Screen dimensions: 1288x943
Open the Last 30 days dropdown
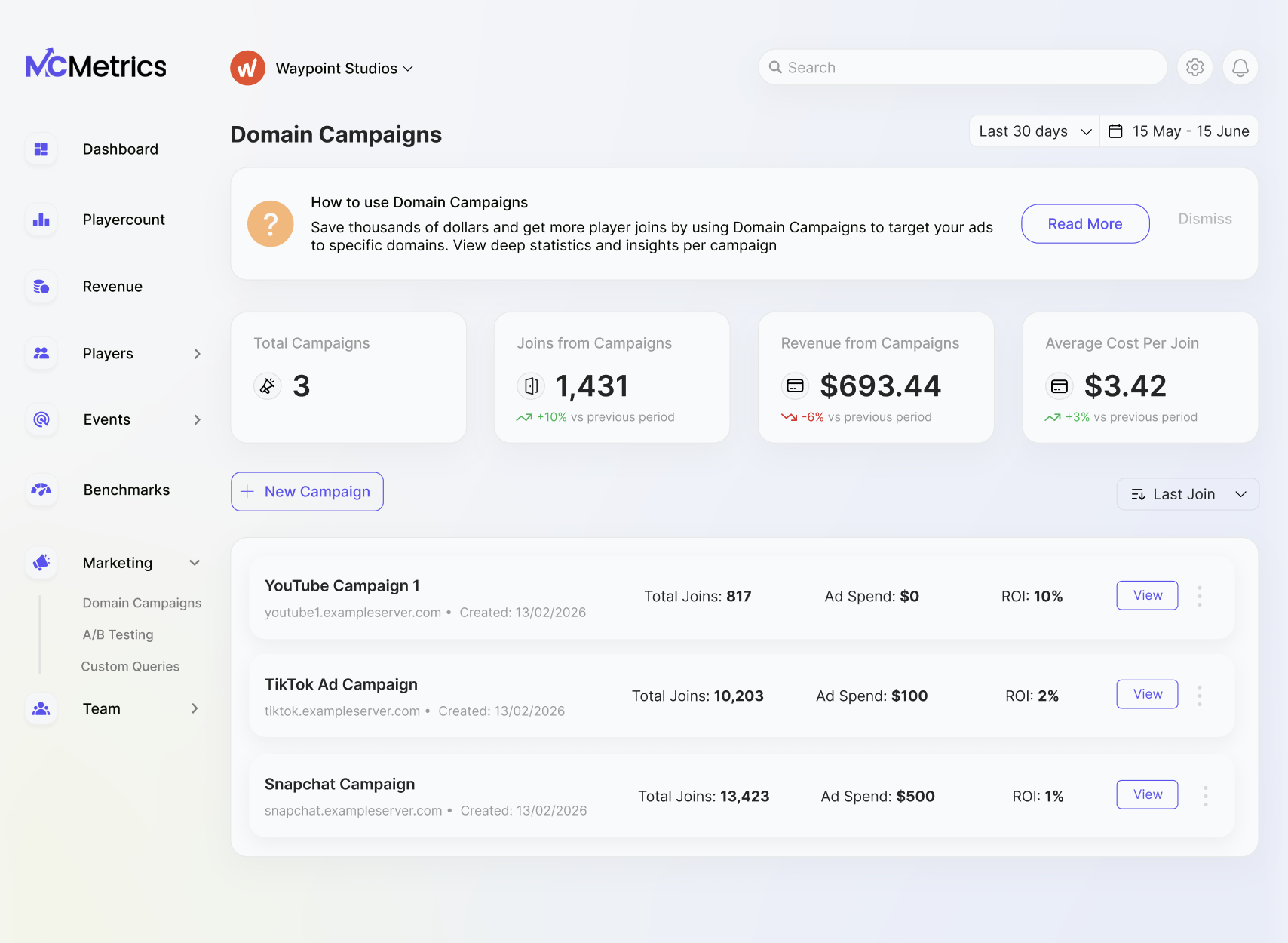(x=1035, y=131)
